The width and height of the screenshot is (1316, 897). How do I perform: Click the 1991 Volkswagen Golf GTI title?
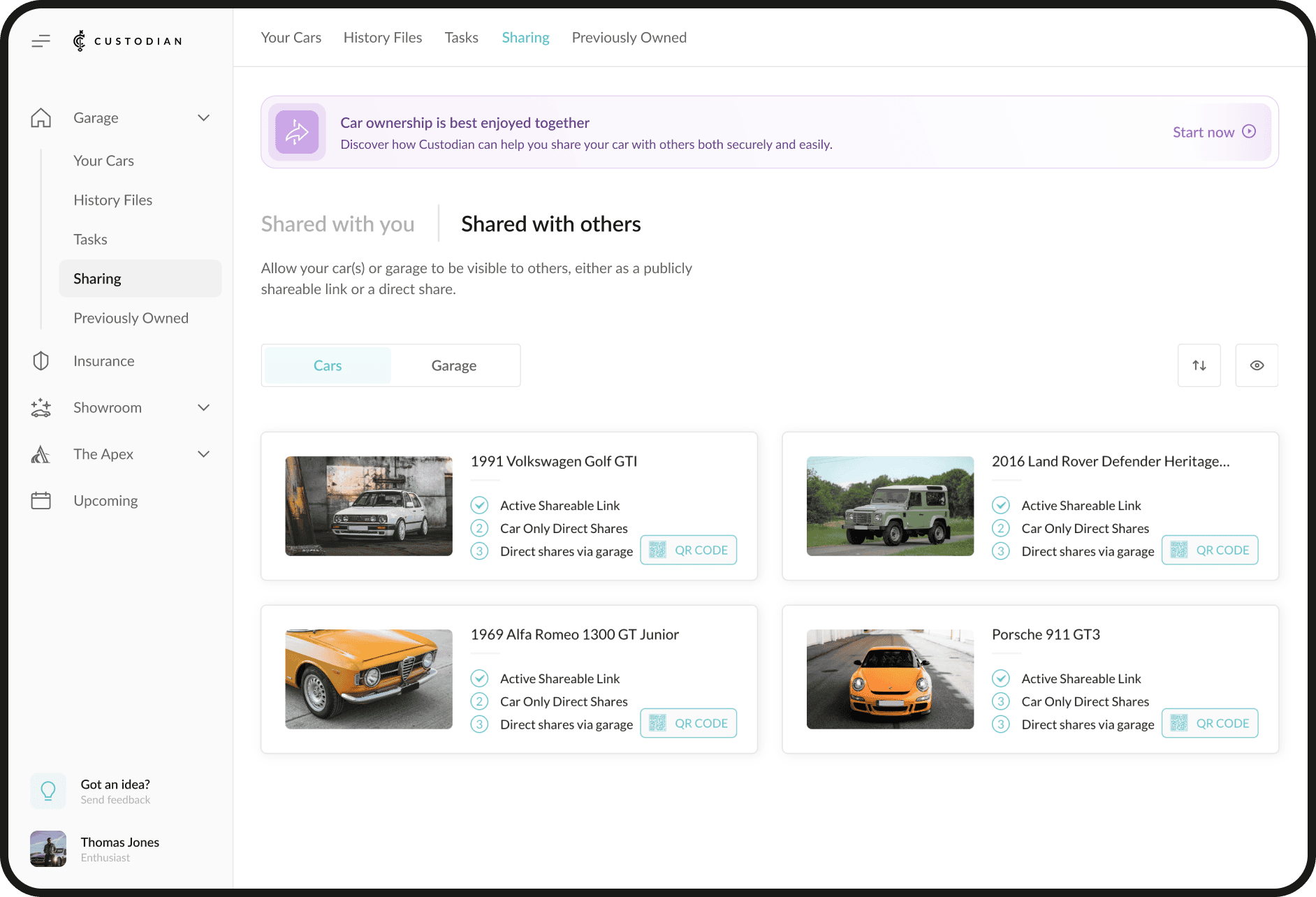click(554, 461)
